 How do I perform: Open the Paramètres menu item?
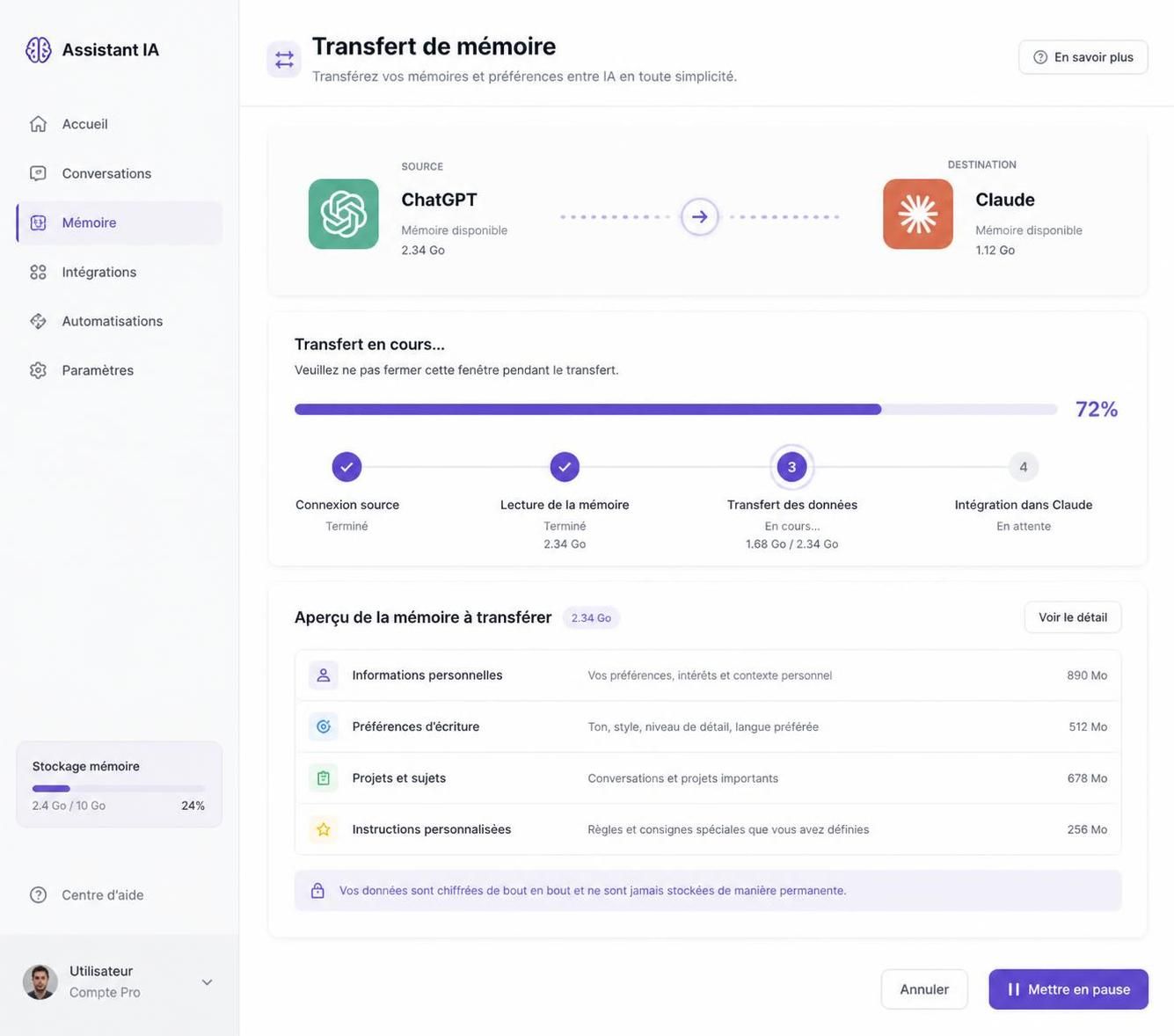[x=119, y=370]
